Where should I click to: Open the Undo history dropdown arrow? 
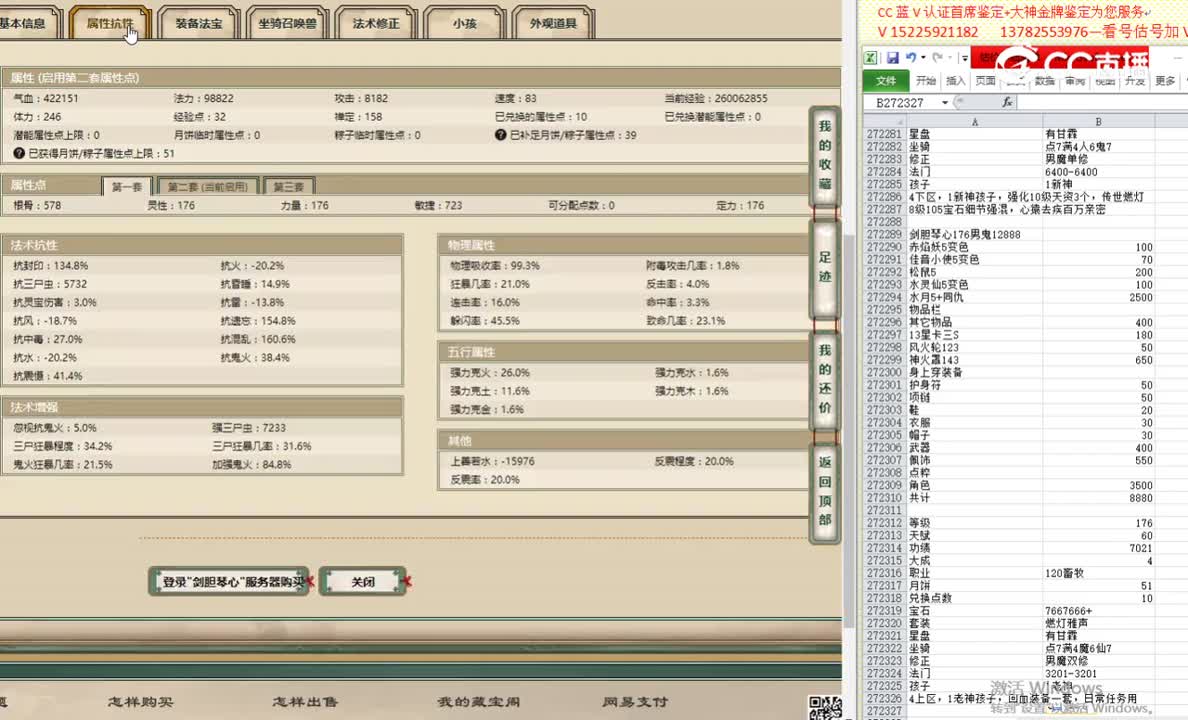click(923, 58)
